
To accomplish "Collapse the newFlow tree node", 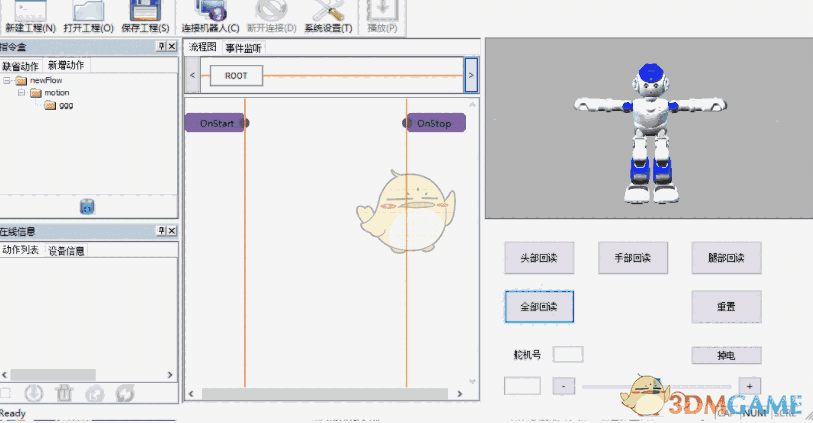I will pos(7,80).
